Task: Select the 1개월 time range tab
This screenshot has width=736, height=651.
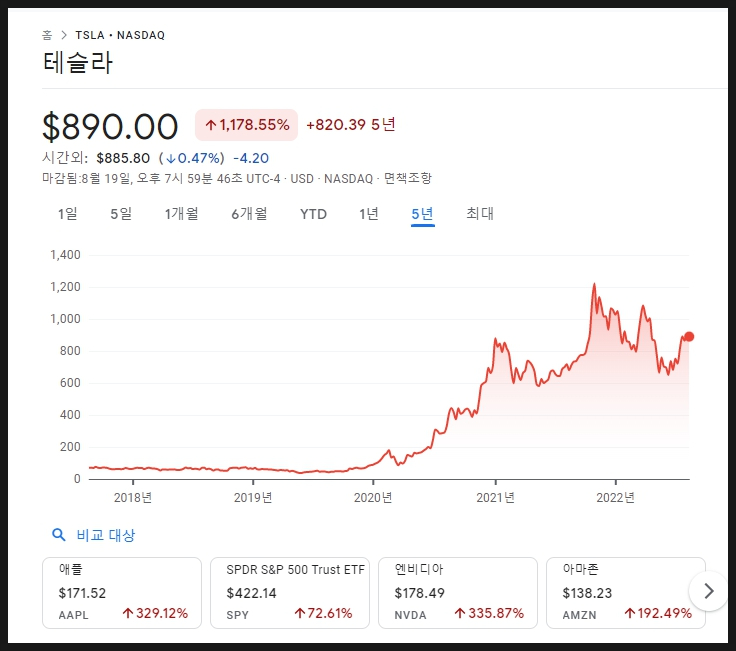Action: 182,214
